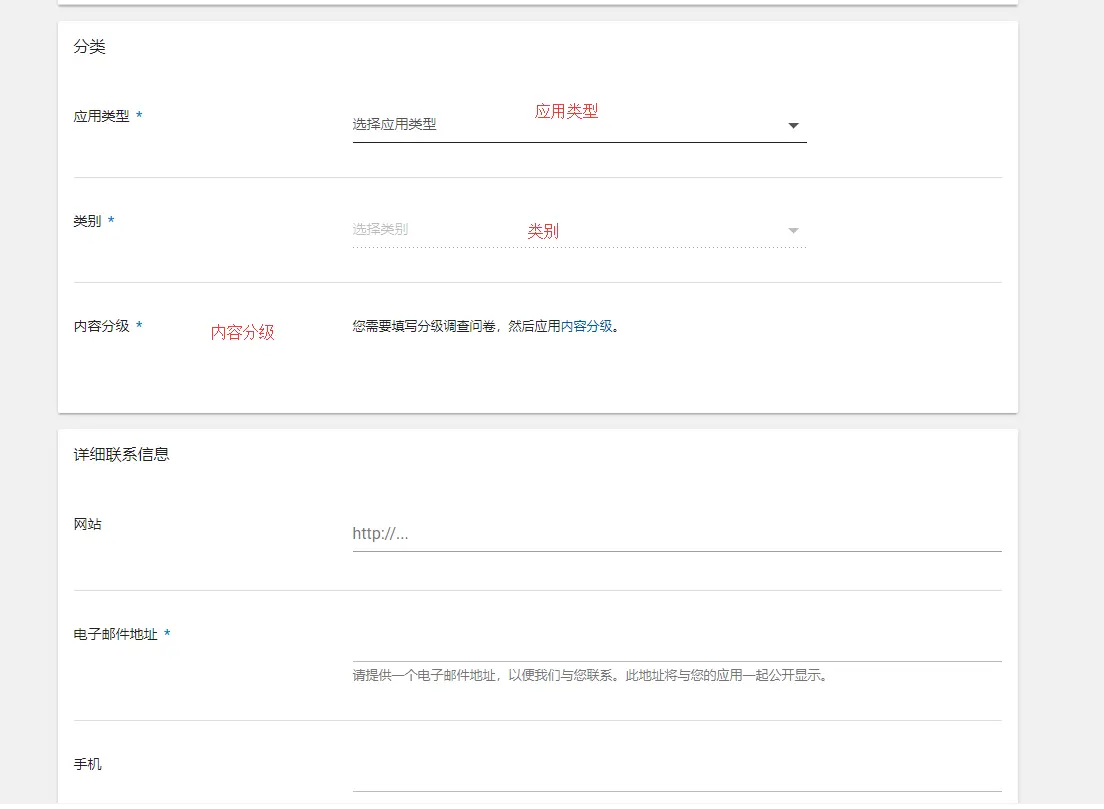Click the red 内容分级 annotation text
Screen dimensions: 1104x809
243,332
